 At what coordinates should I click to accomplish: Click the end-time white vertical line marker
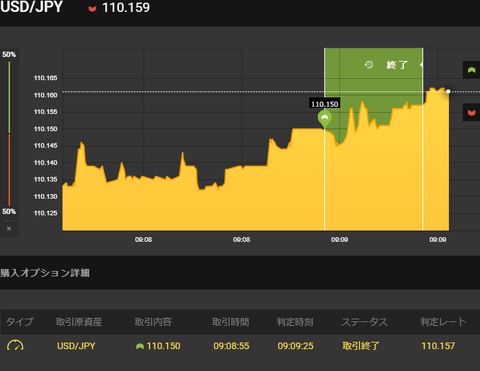click(x=423, y=139)
